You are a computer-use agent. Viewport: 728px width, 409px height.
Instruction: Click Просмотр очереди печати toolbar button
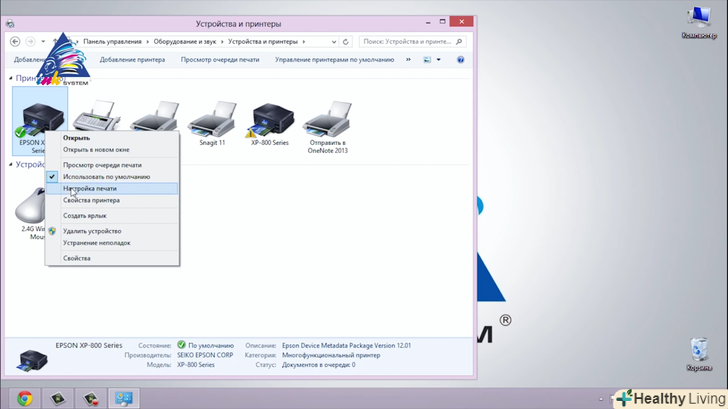pos(220,59)
